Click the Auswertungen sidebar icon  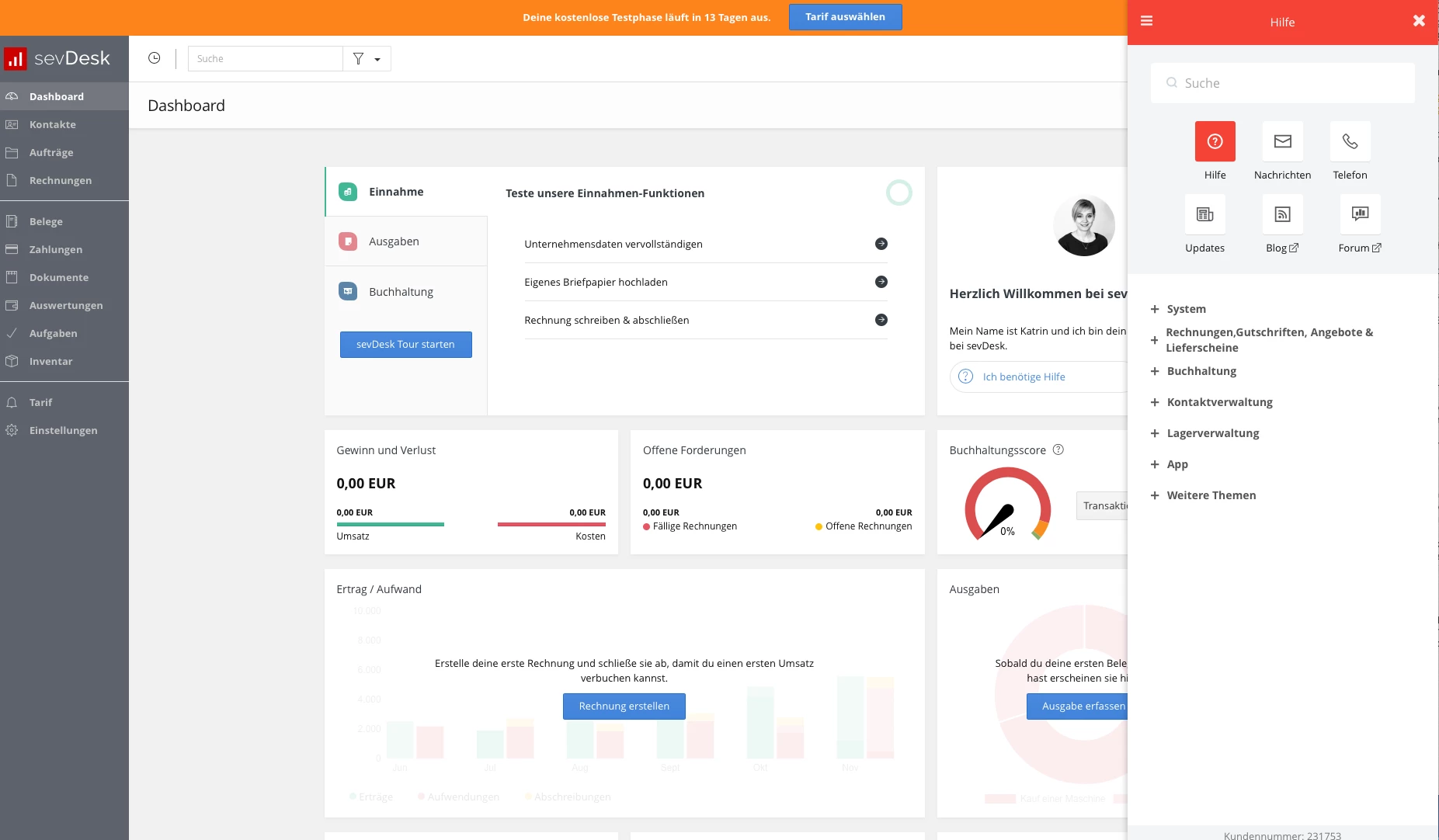[x=12, y=305]
